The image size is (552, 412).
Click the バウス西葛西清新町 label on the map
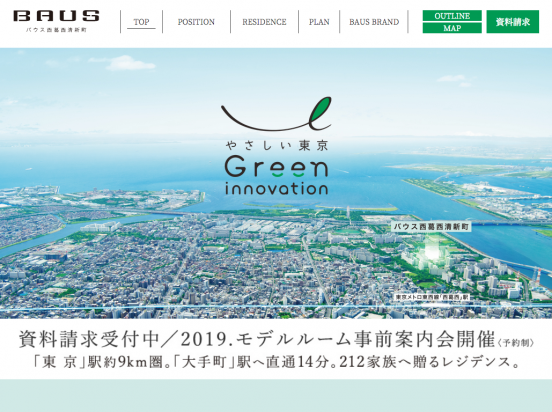(431, 227)
